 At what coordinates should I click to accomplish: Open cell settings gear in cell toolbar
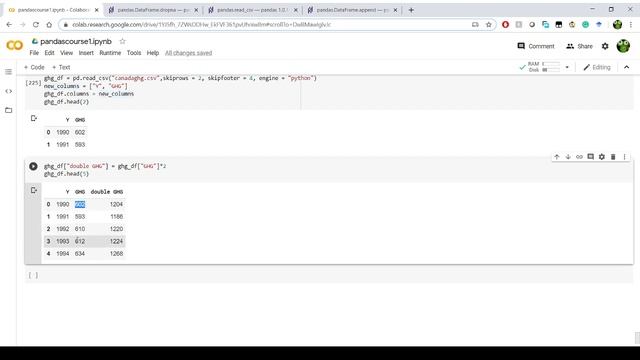pyautogui.click(x=602, y=157)
